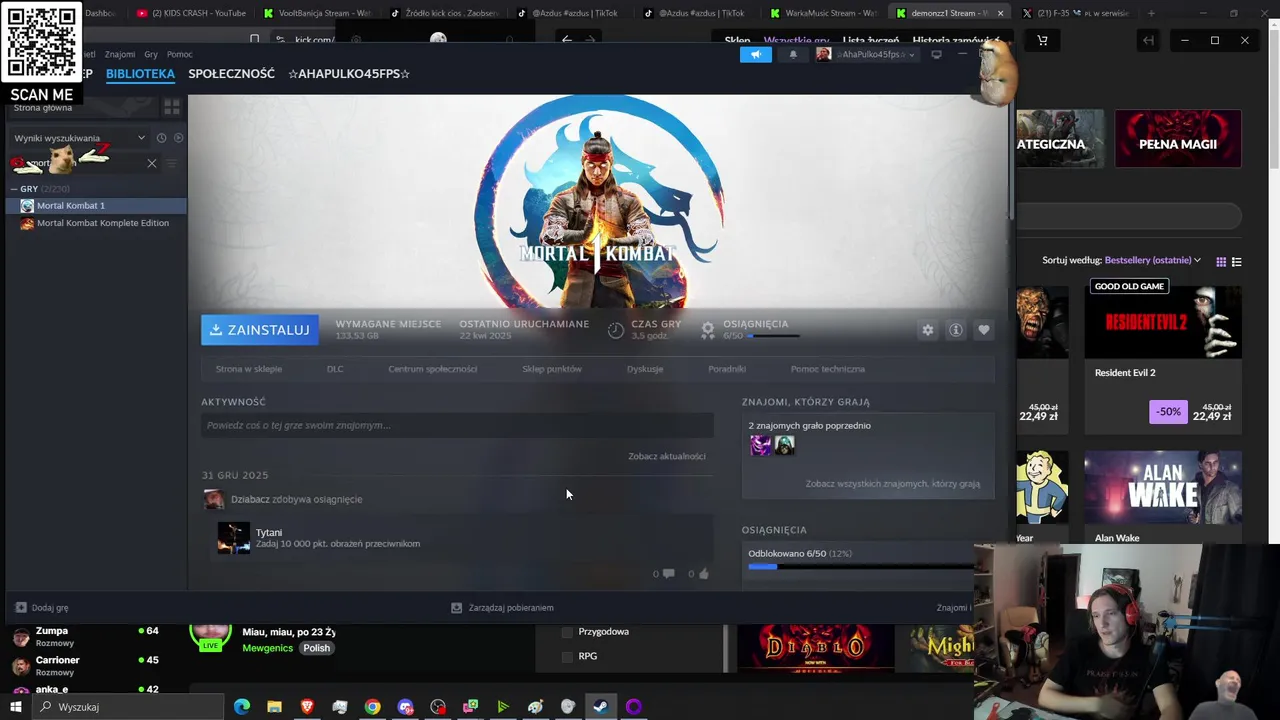
Task: Expand Wyniki wyszukiwania dropdown
Action: [79, 138]
